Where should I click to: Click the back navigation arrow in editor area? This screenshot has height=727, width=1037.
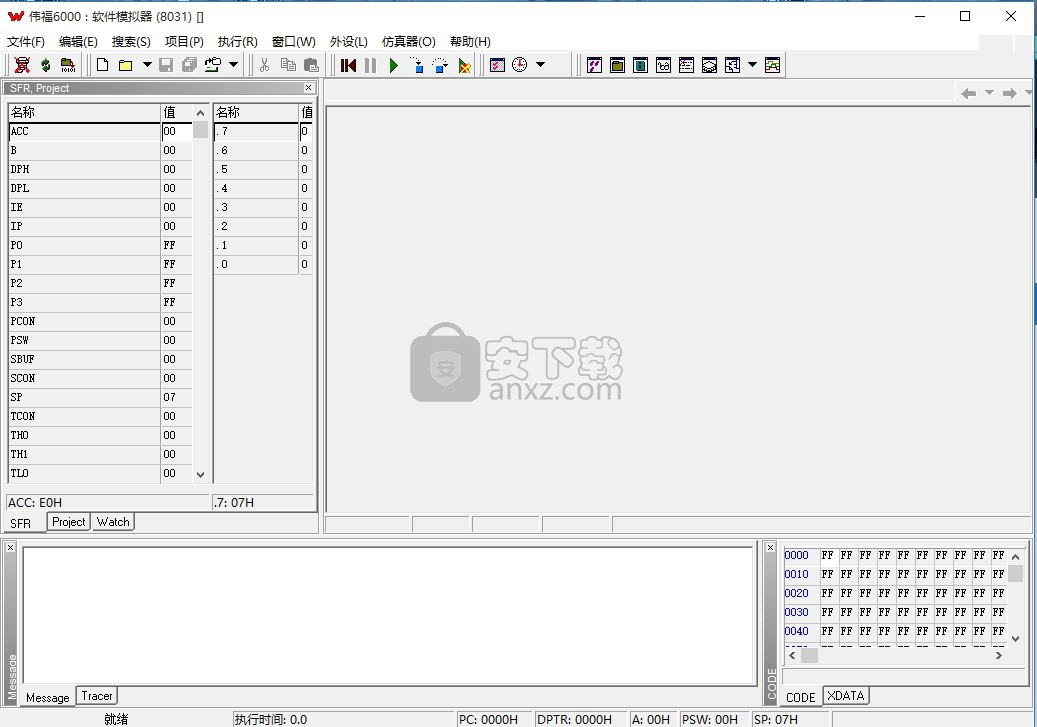point(969,93)
